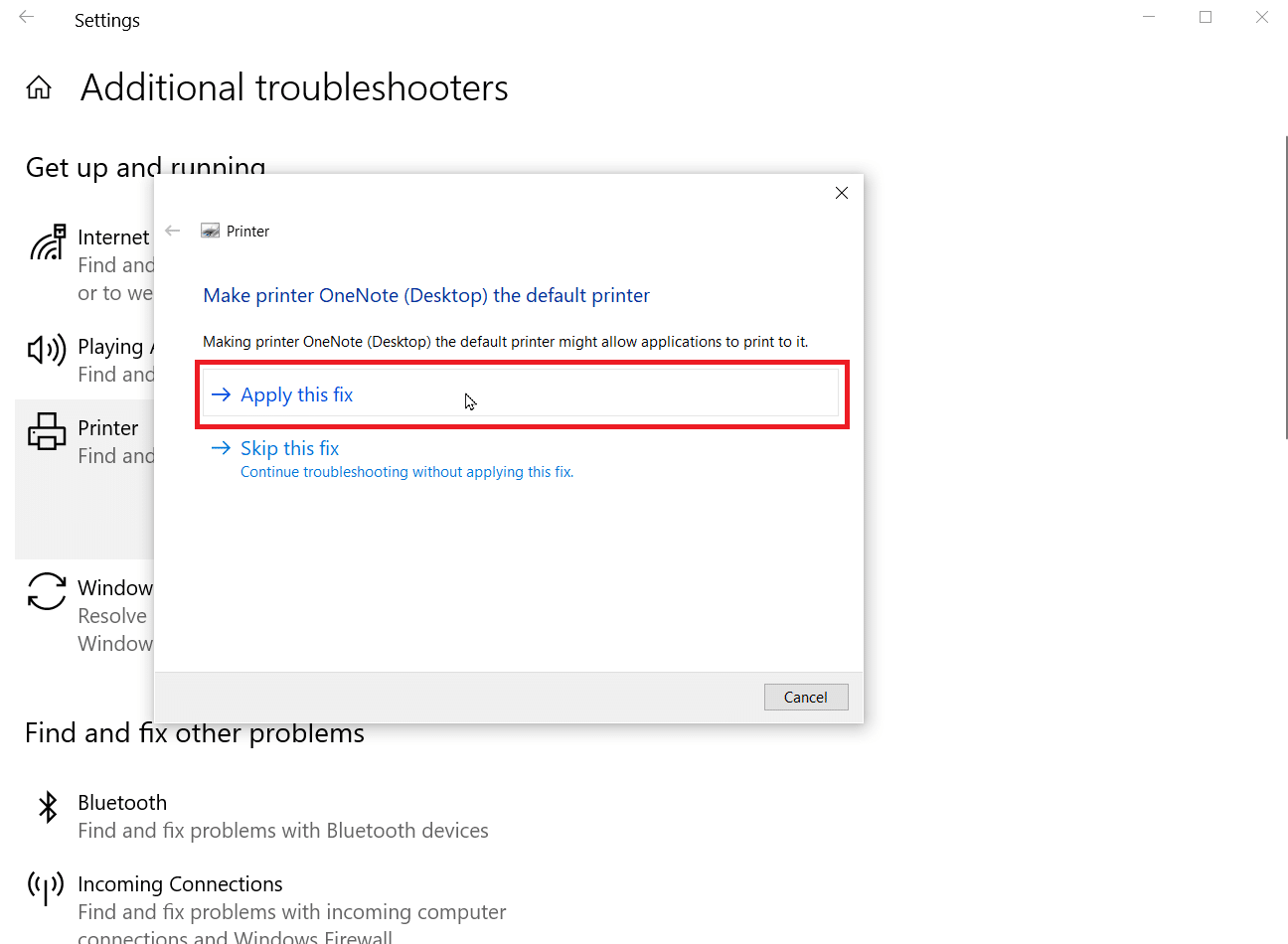The image size is (1288, 944).
Task: Click the Incoming Connections antenna icon
Action: tap(46, 887)
